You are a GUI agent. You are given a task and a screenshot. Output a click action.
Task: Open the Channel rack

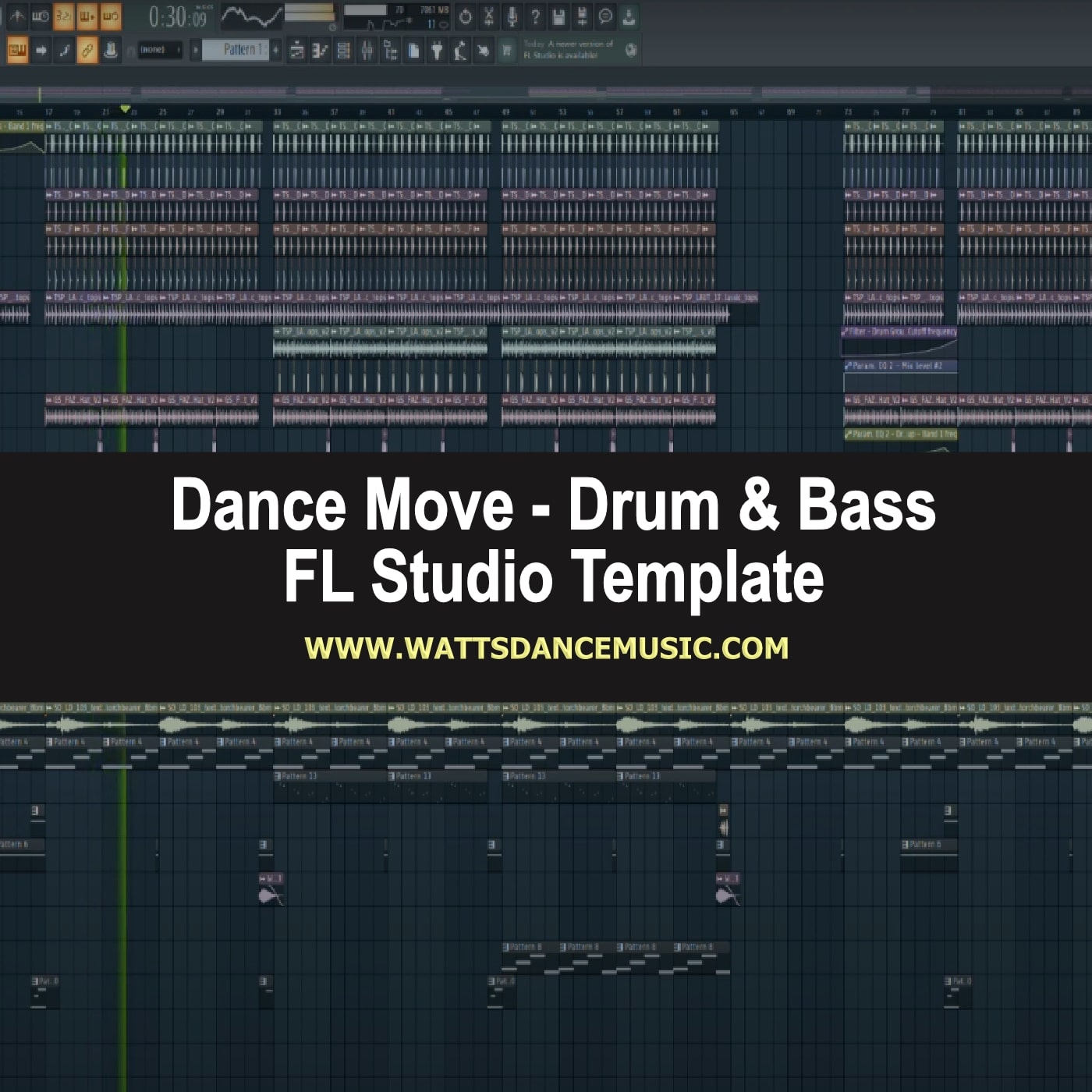click(343, 51)
